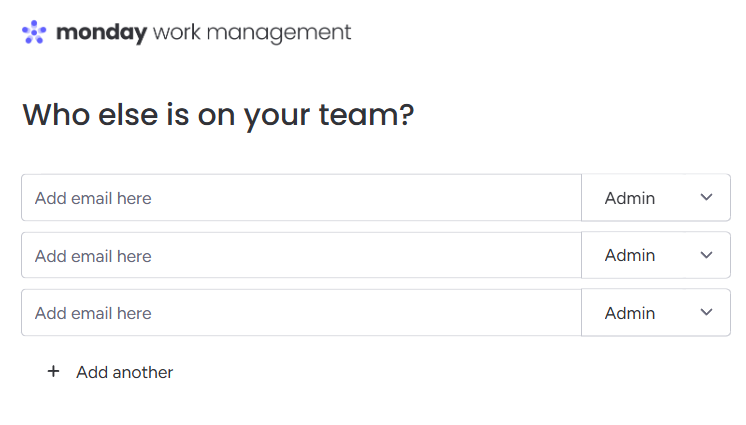The height and width of the screenshot is (425, 746).
Task: Click placeholder text in the top email box
Action: [93, 198]
